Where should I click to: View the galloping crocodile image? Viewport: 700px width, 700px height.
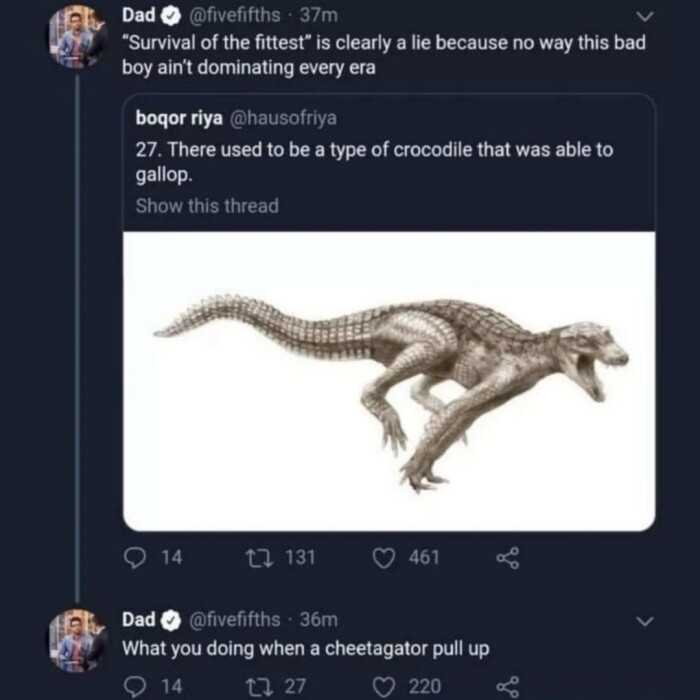[389, 380]
